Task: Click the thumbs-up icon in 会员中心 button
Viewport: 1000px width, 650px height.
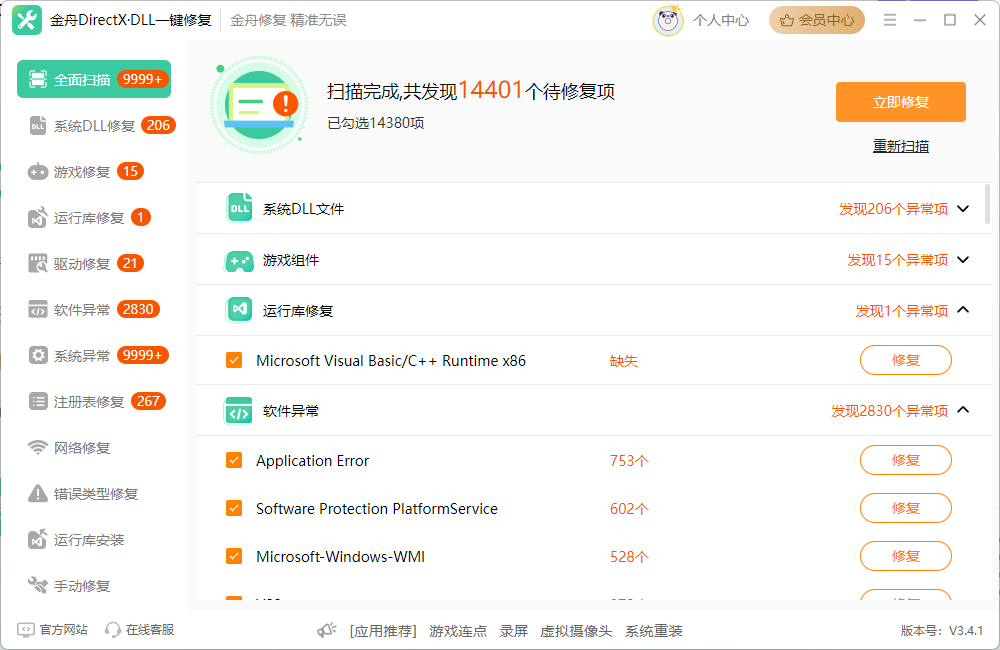Action: (787, 20)
